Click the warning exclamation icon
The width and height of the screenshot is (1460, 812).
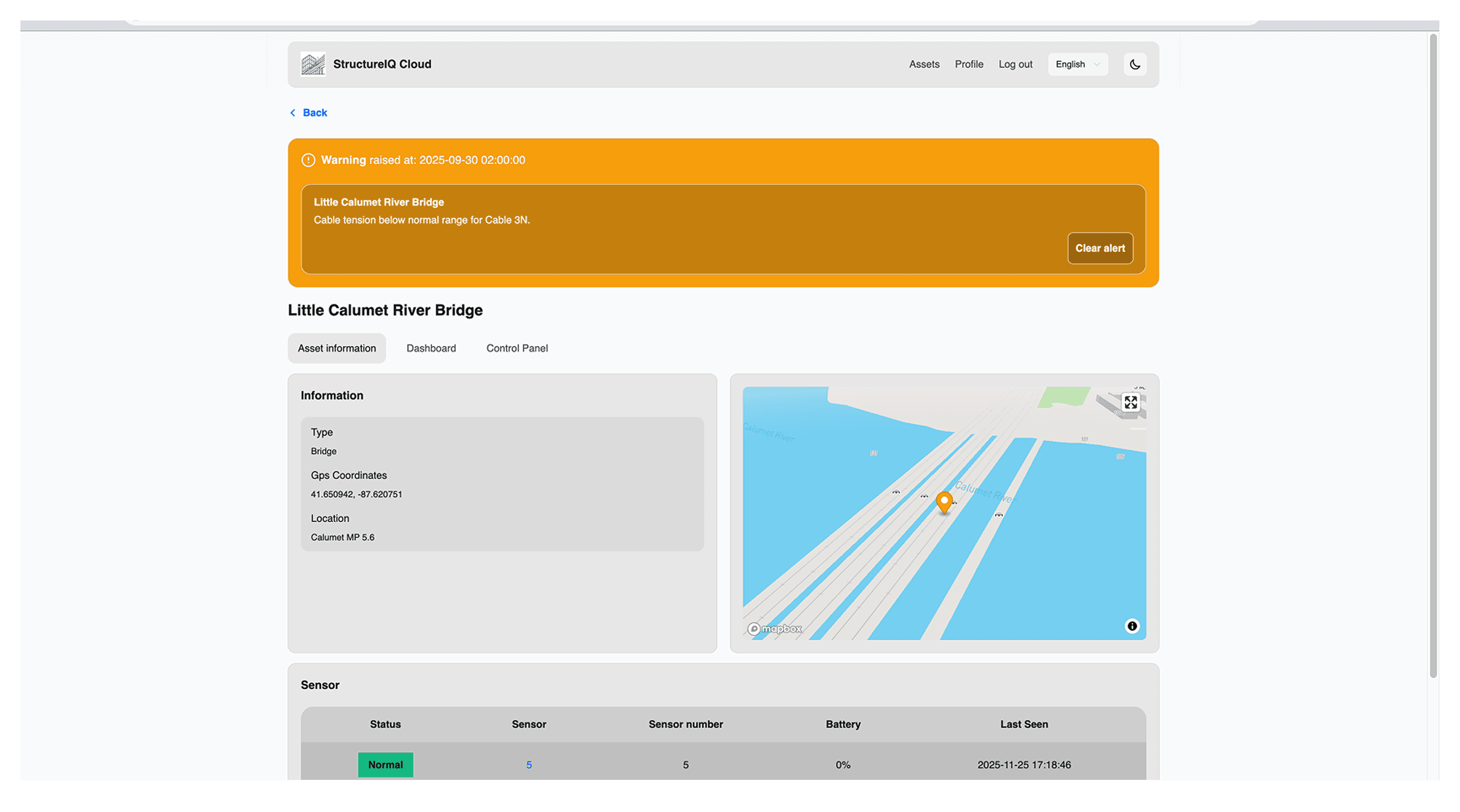308,160
